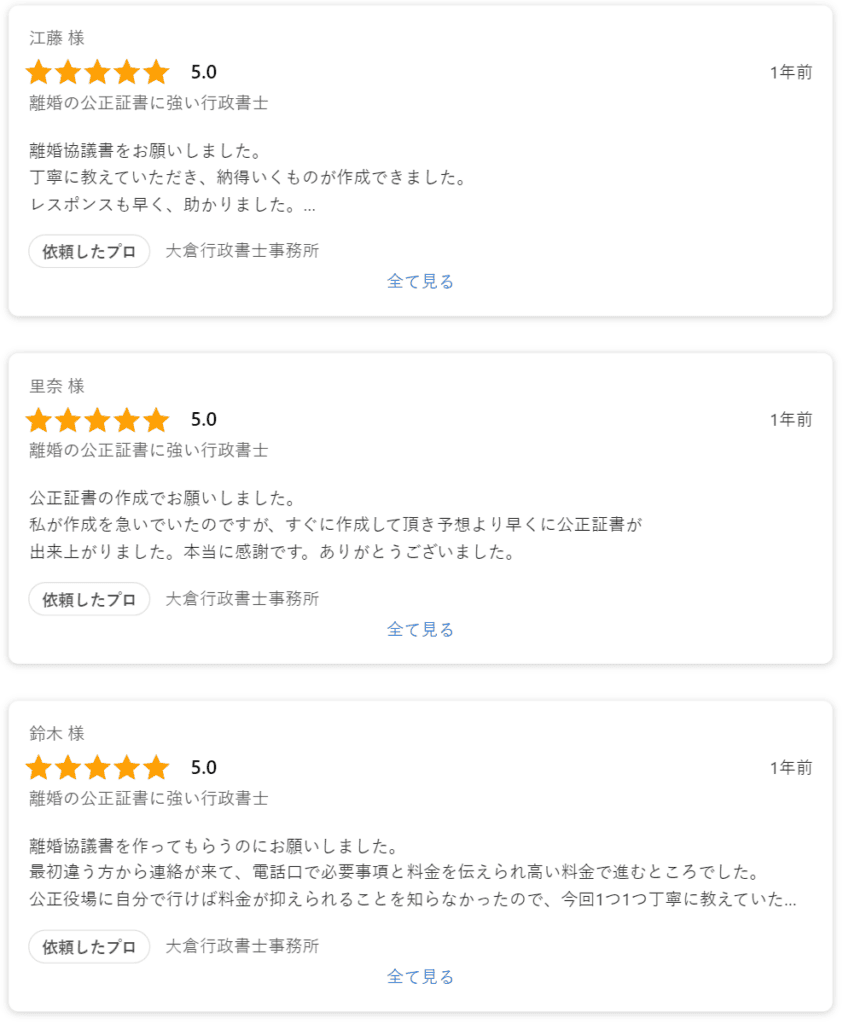Expand 江藤's review with 全て見る
843x1024 pixels.
pyautogui.click(x=420, y=282)
